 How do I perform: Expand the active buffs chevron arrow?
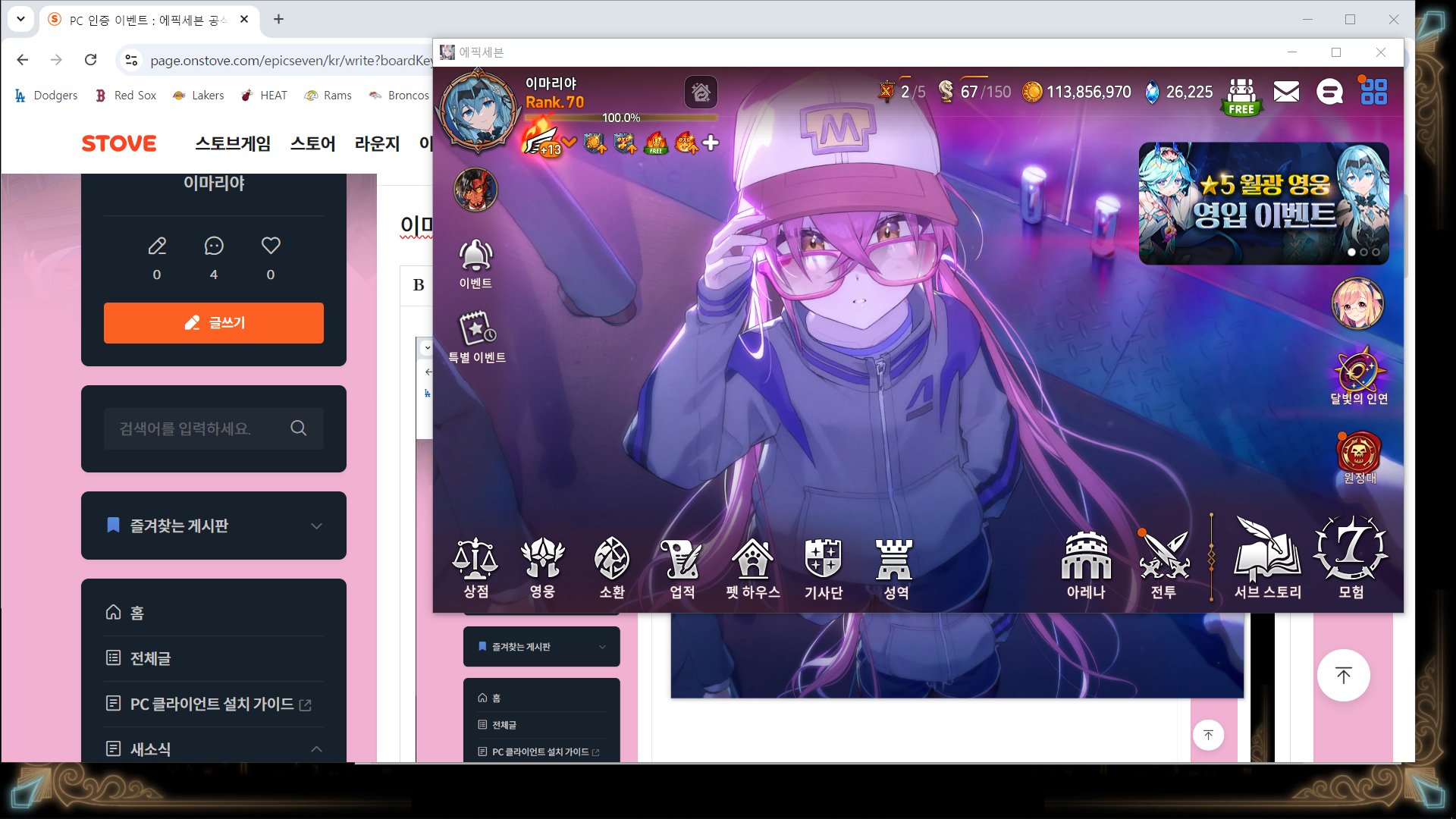tap(569, 142)
